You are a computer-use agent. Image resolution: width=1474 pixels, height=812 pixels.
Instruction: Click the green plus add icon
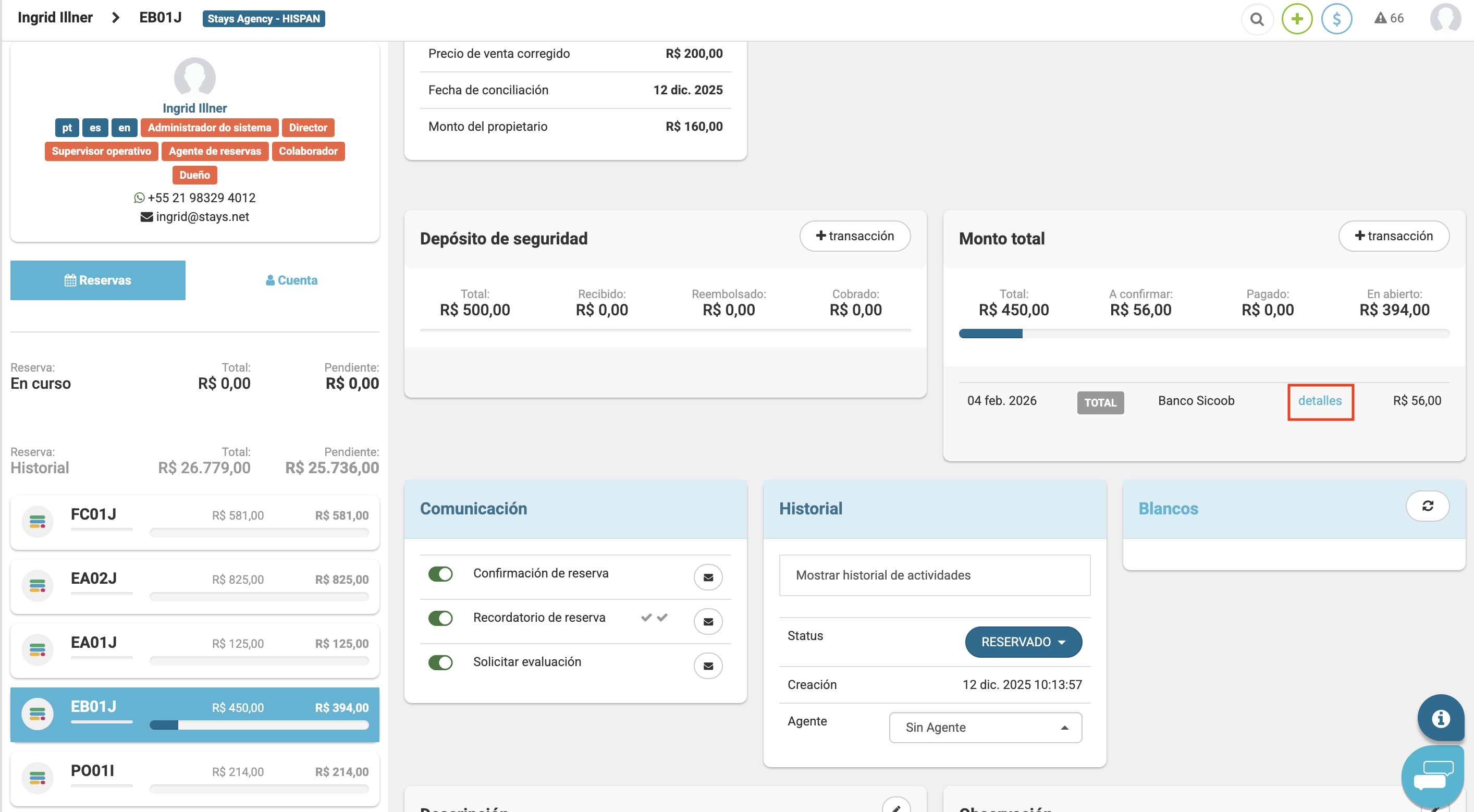coord(1297,19)
